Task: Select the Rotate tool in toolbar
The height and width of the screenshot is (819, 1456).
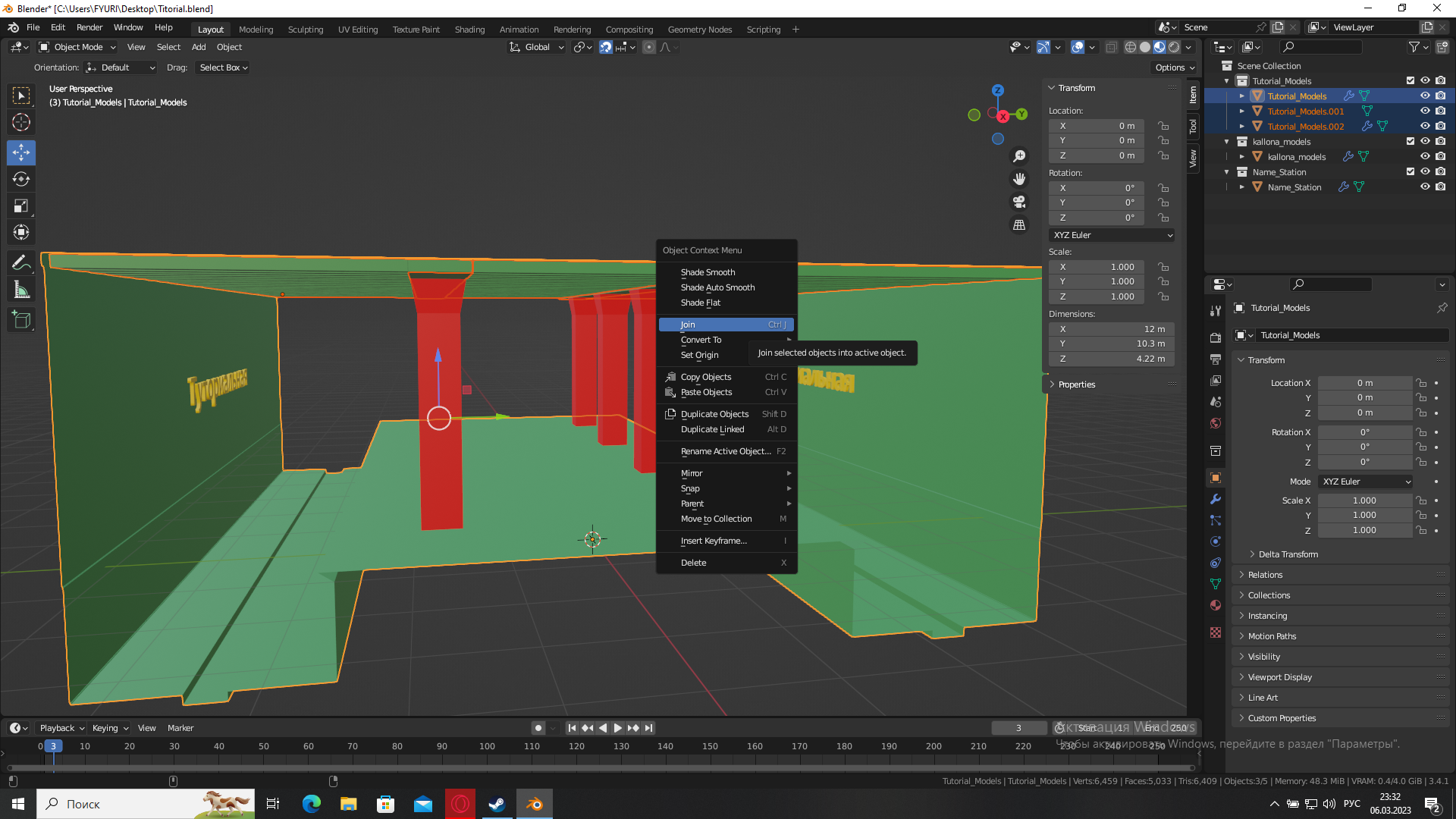Action: pyautogui.click(x=21, y=180)
